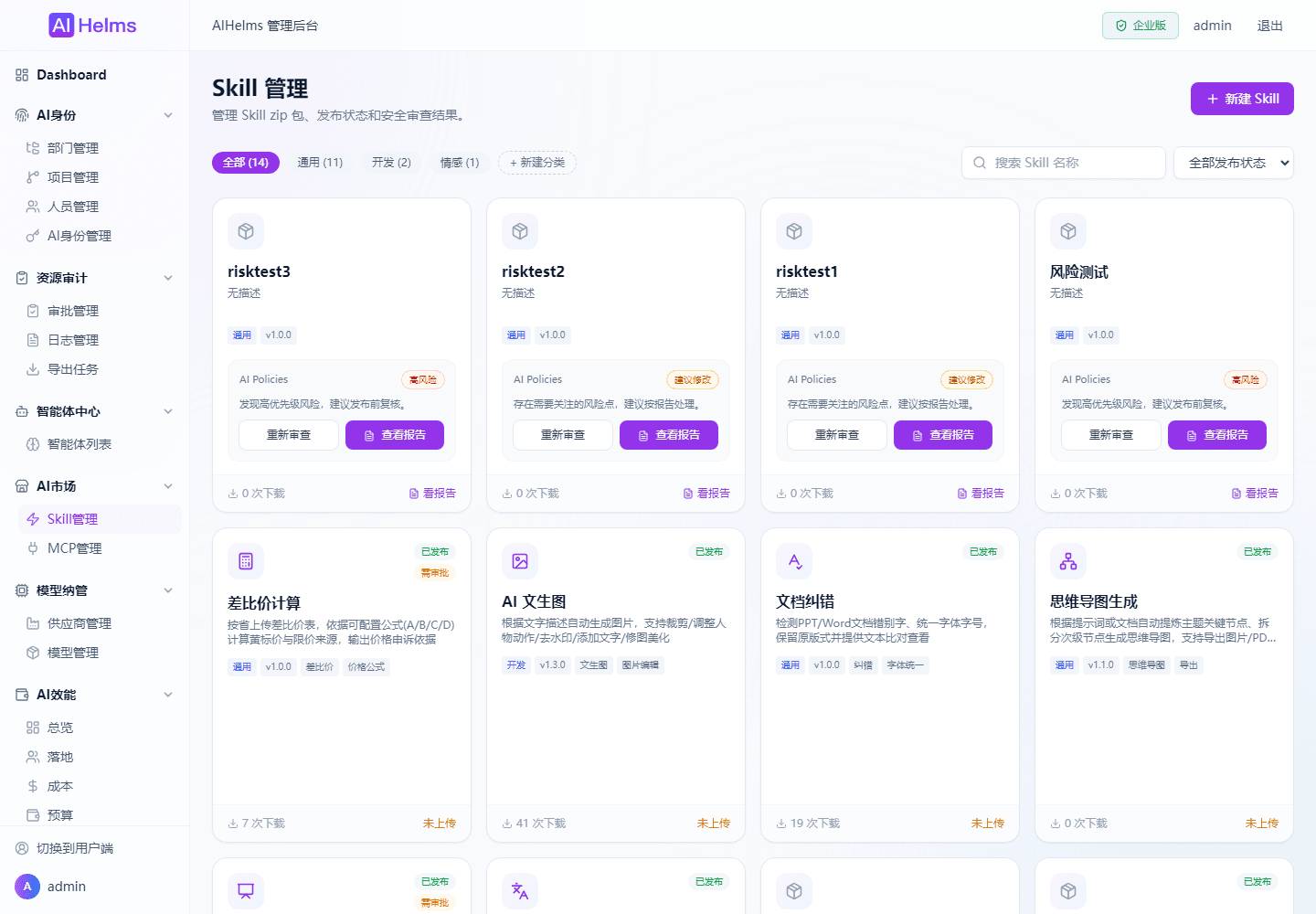Click the 41 次下载 count

[534, 824]
